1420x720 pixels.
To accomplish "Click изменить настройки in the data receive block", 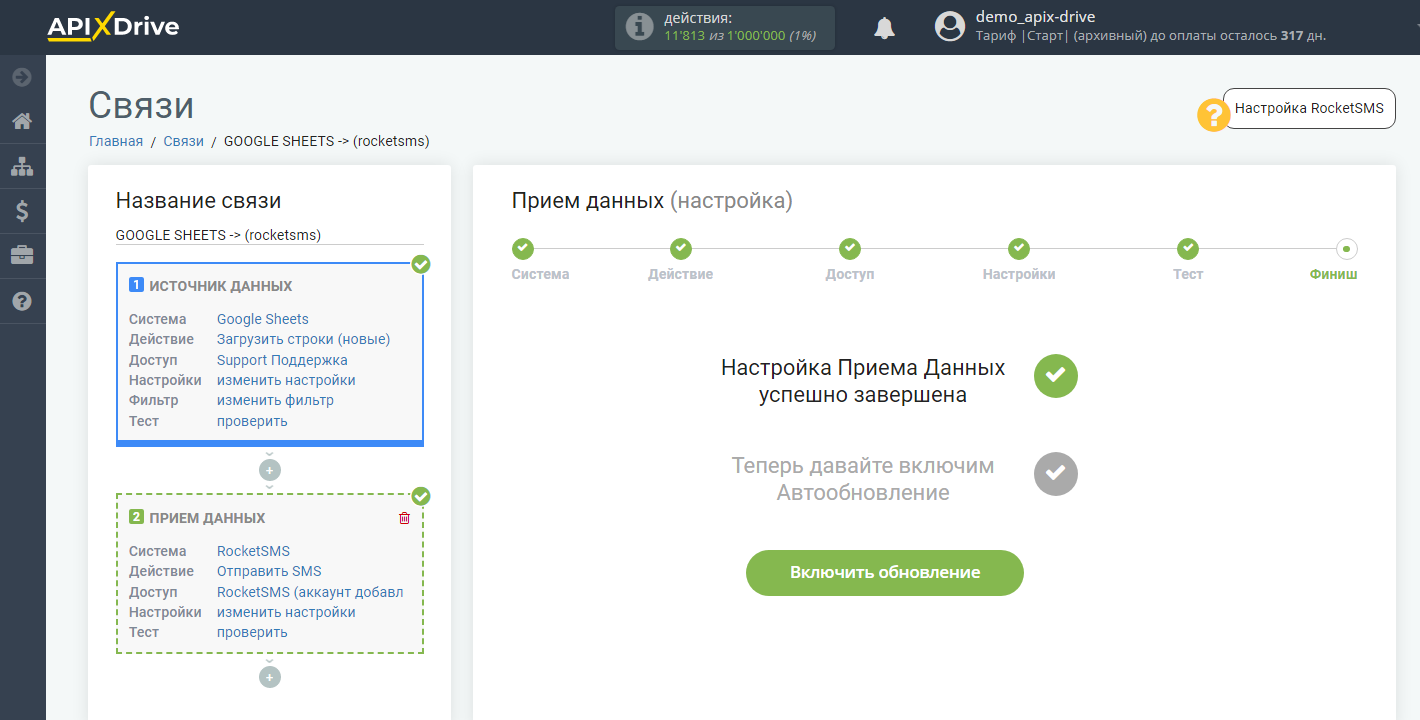I will pos(286,612).
